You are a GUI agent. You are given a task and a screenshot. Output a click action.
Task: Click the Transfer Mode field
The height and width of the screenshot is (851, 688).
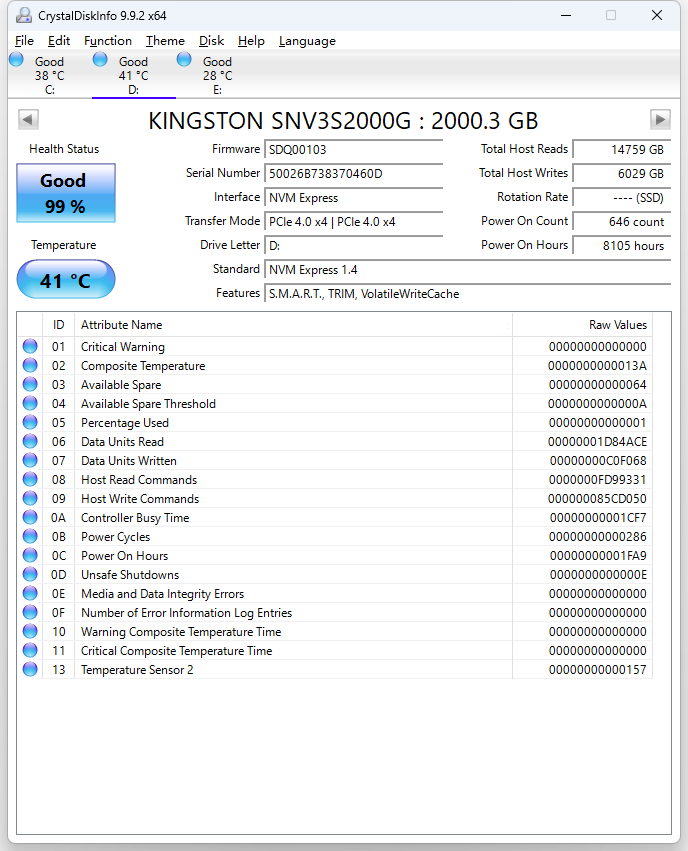click(x=353, y=221)
